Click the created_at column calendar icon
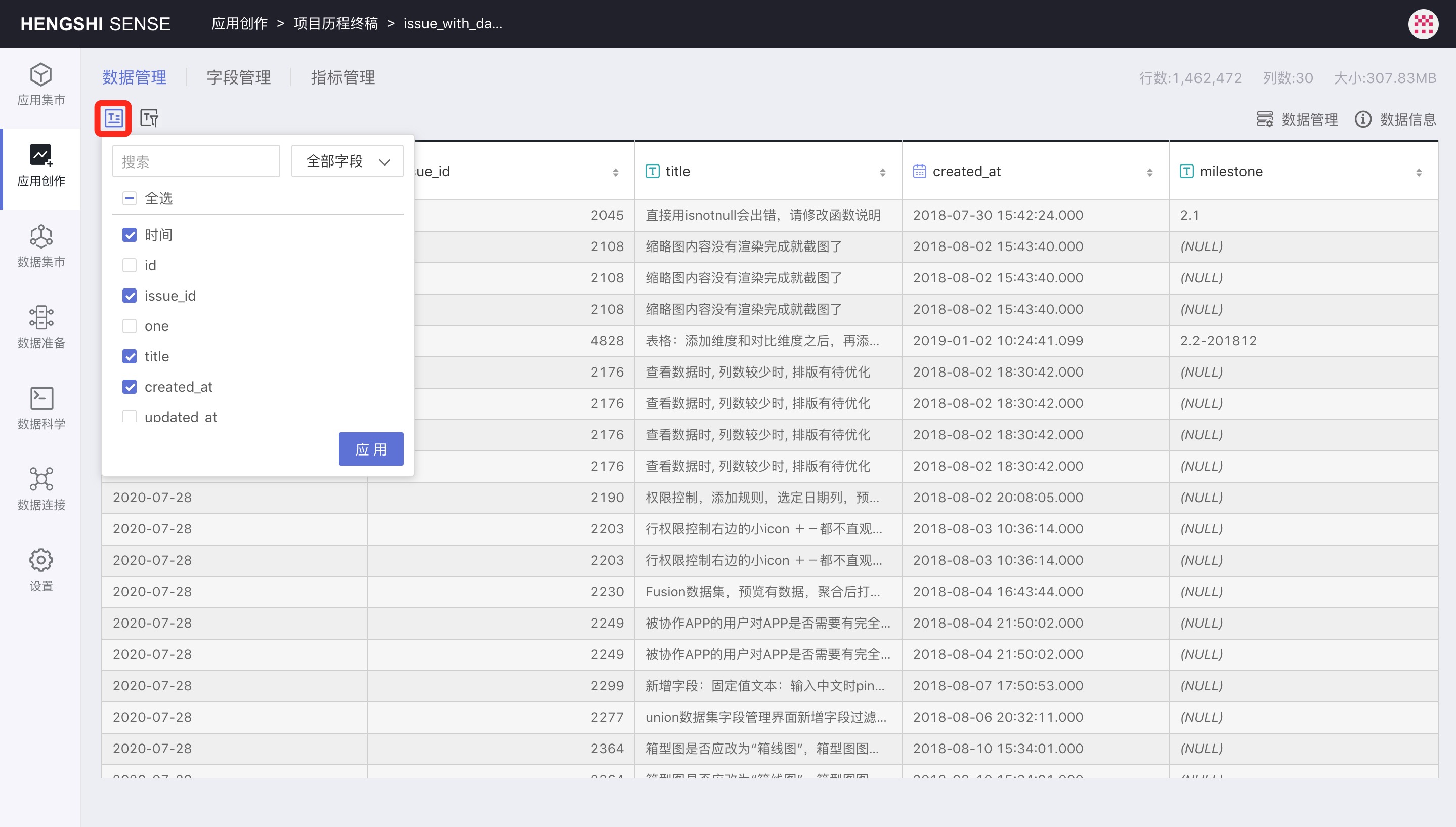 pyautogui.click(x=920, y=171)
